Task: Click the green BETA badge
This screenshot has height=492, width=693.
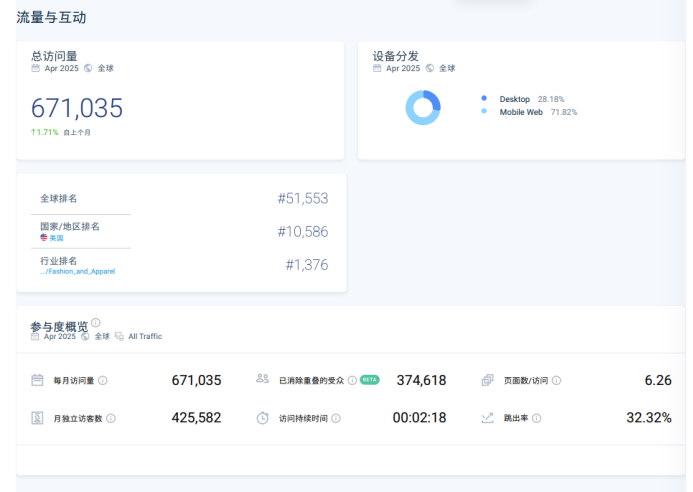Action: coord(370,380)
